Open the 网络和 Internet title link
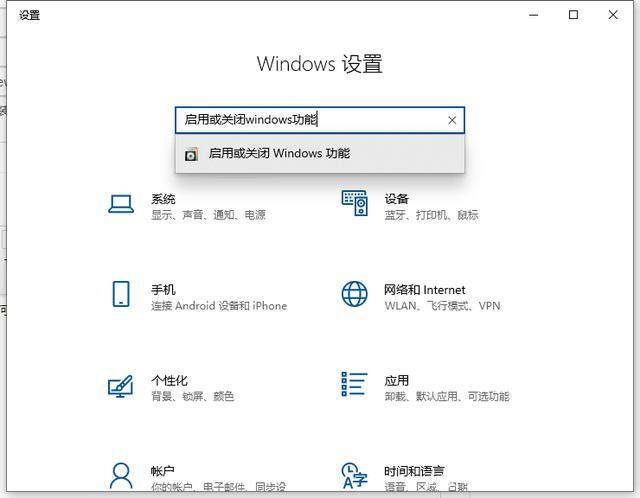Screen dimensions: 640x498 tap(424, 290)
